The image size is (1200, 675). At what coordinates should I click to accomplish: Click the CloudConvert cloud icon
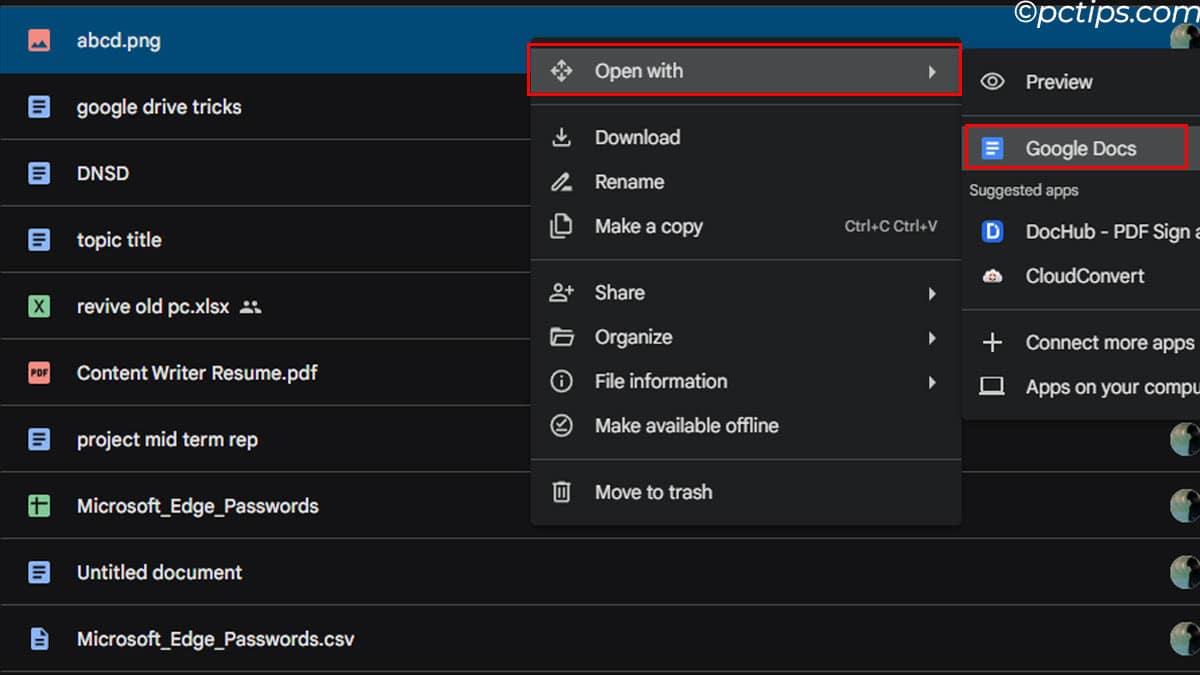[992, 276]
